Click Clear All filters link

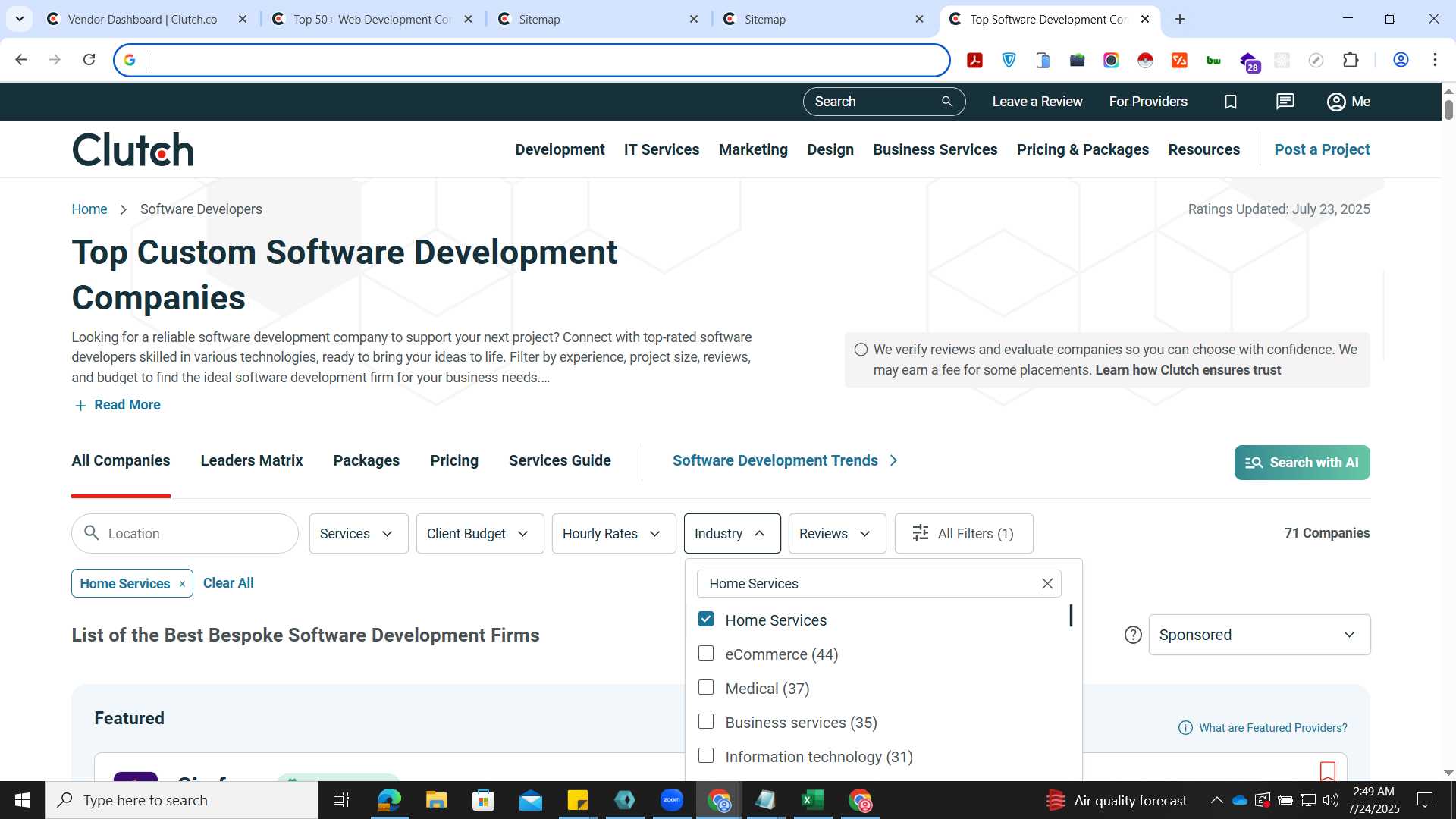coord(228,583)
